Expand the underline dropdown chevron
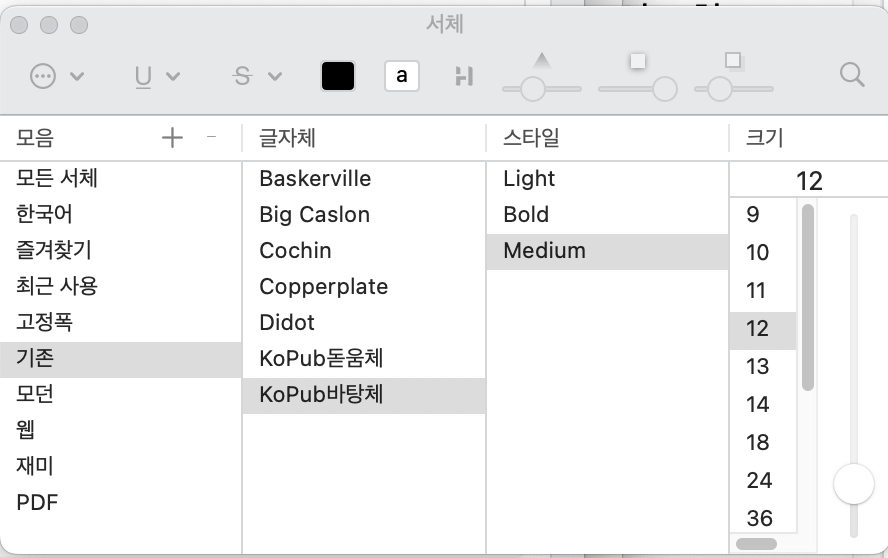This screenshot has height=558, width=888. coord(173,76)
